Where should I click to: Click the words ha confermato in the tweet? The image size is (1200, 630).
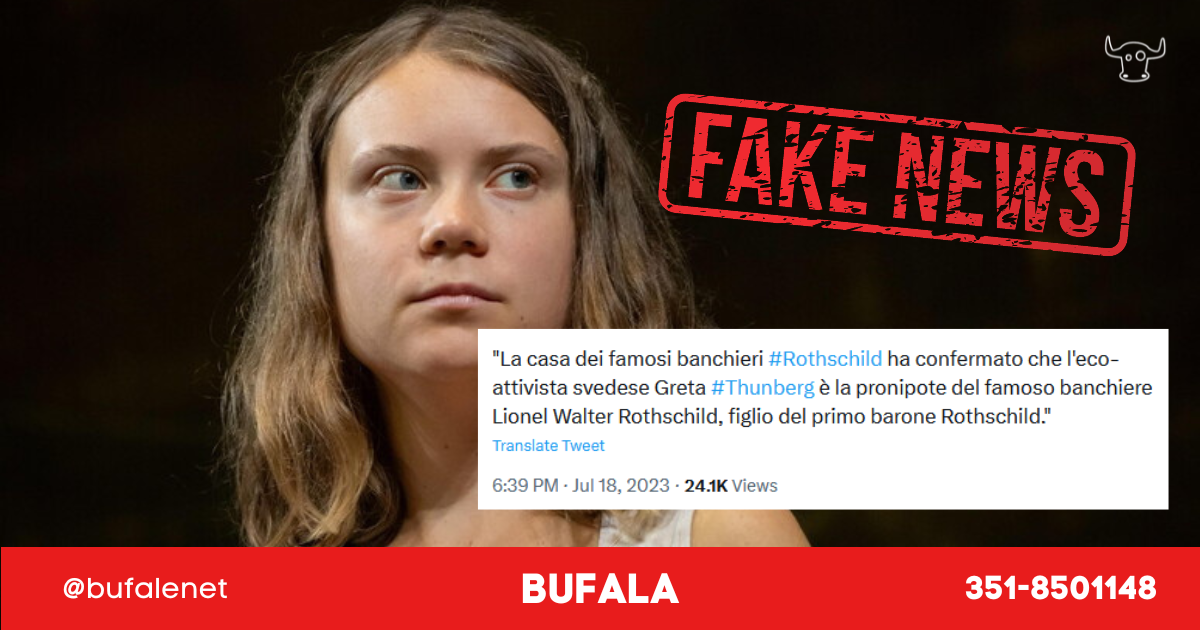tap(945, 359)
